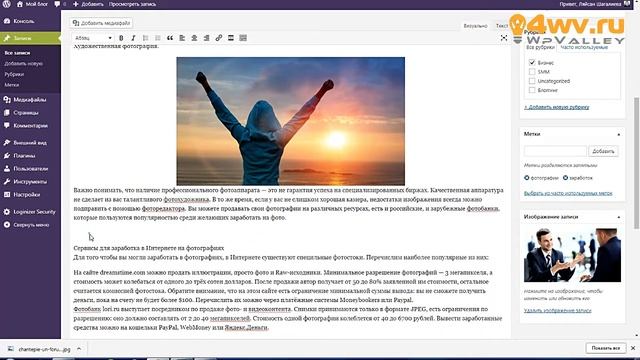Open Инструменты in sidebar
640x360 pixels.
(x=30, y=182)
